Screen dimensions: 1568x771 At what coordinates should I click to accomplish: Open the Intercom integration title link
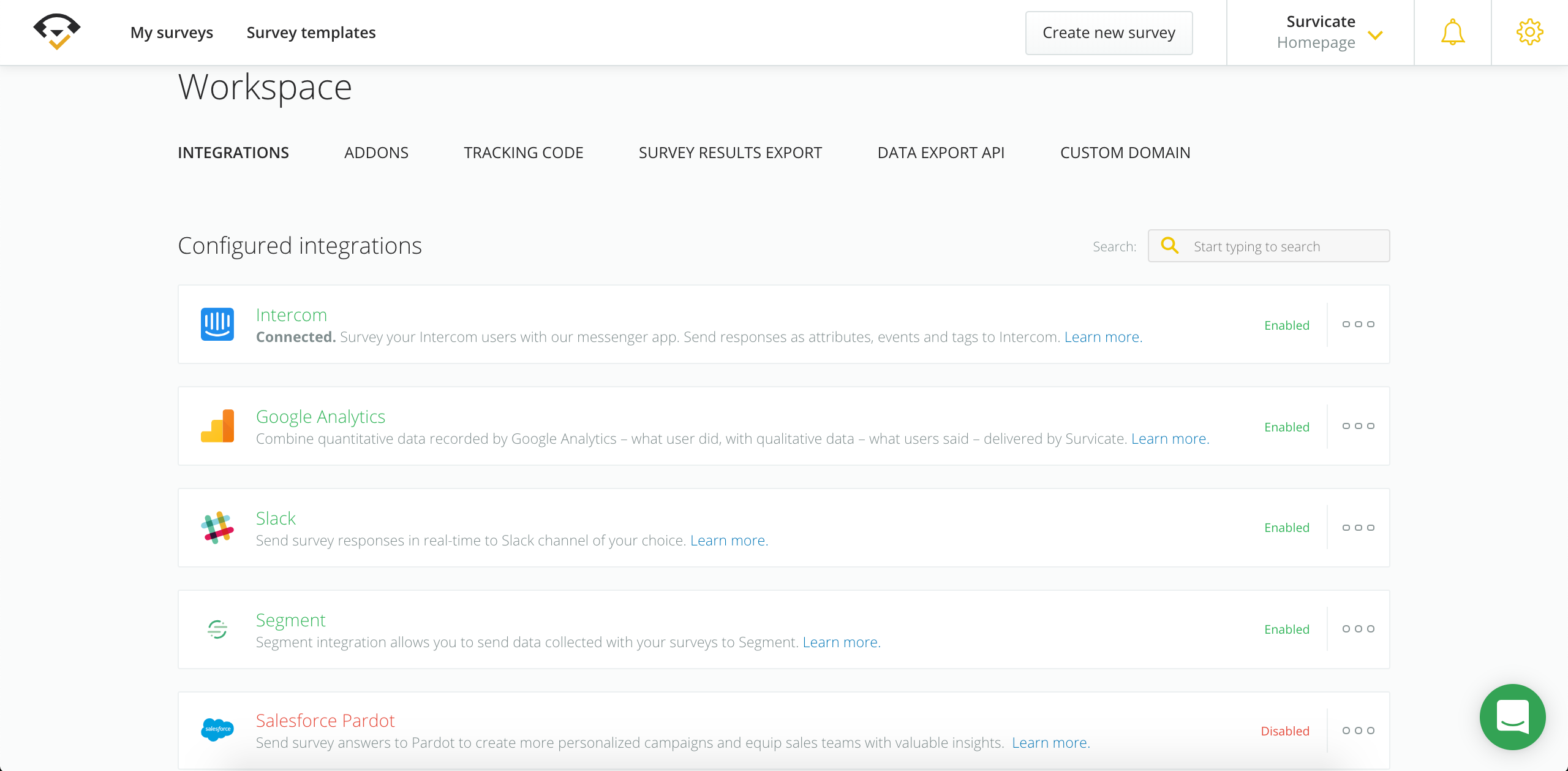tap(292, 314)
